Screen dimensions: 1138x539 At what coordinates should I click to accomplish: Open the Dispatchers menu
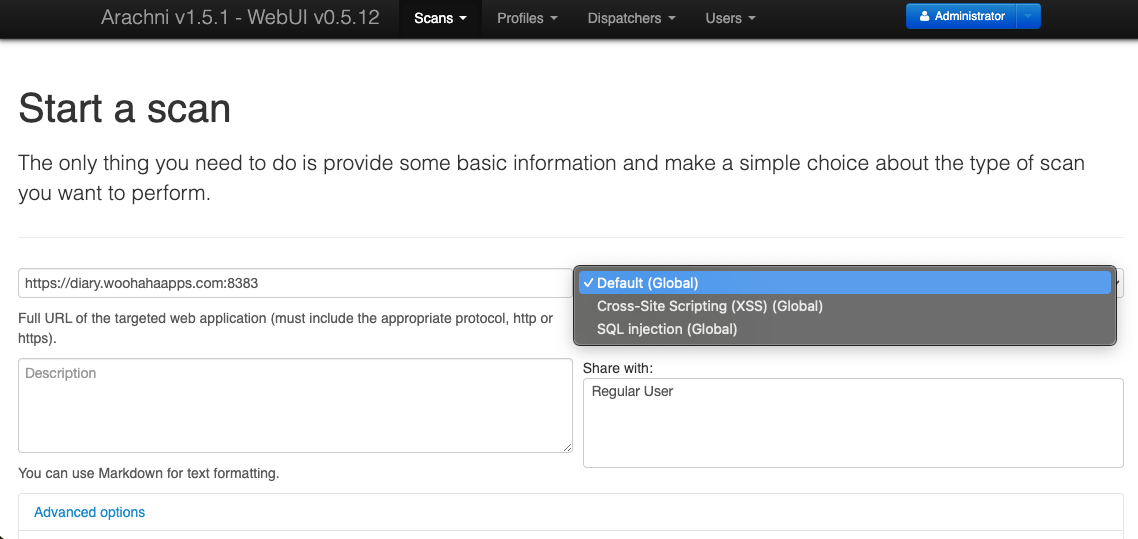(631, 18)
